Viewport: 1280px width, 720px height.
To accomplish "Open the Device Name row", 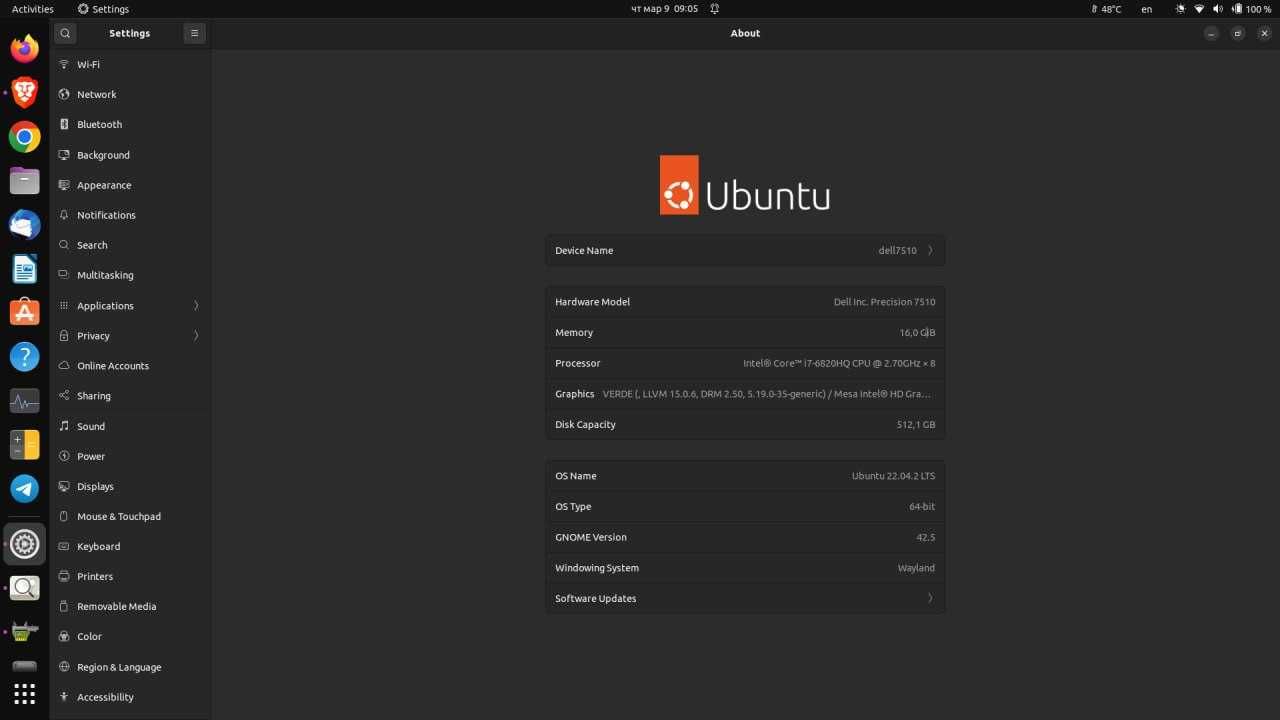I will 745,251.
